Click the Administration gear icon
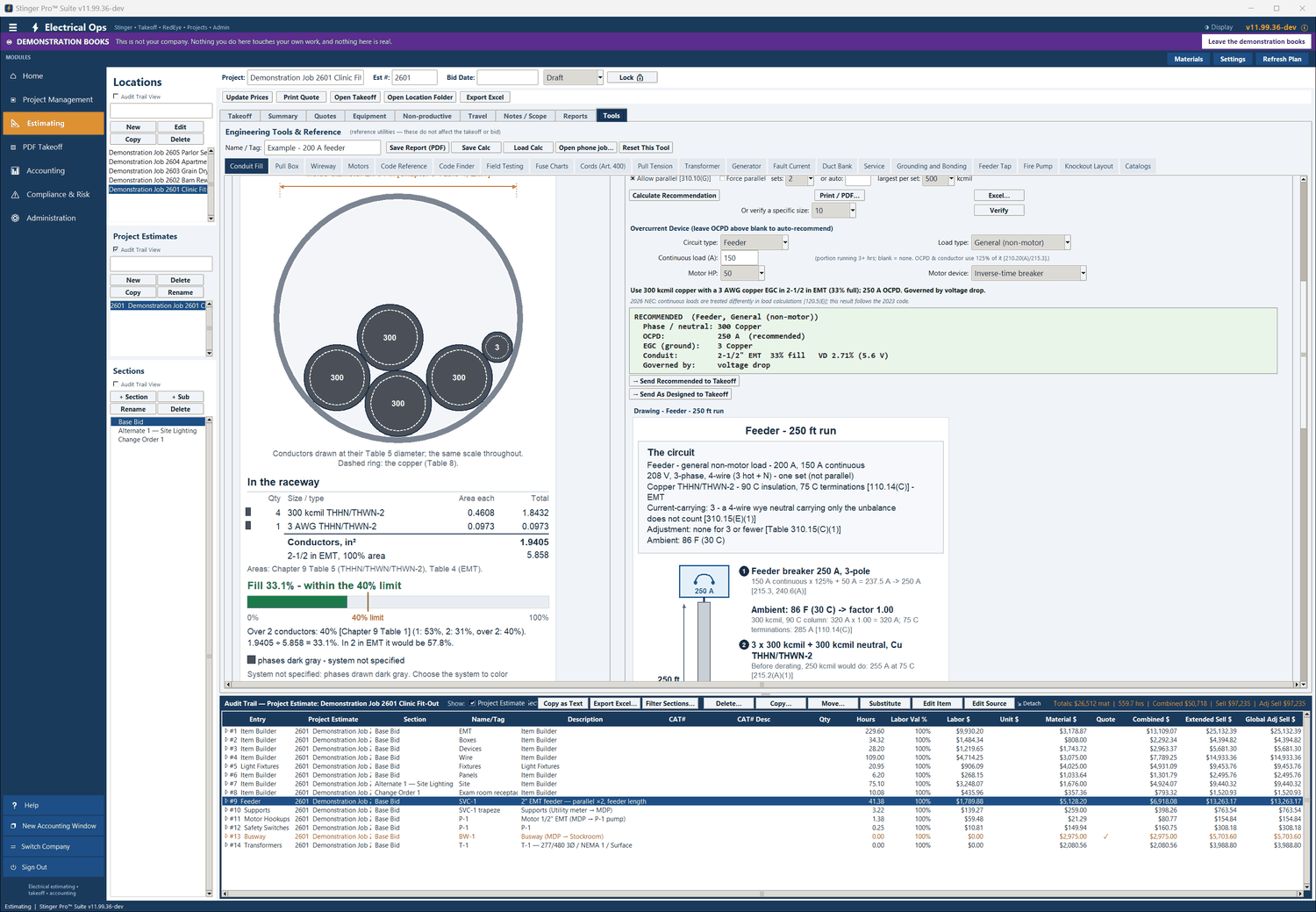 click(x=15, y=219)
